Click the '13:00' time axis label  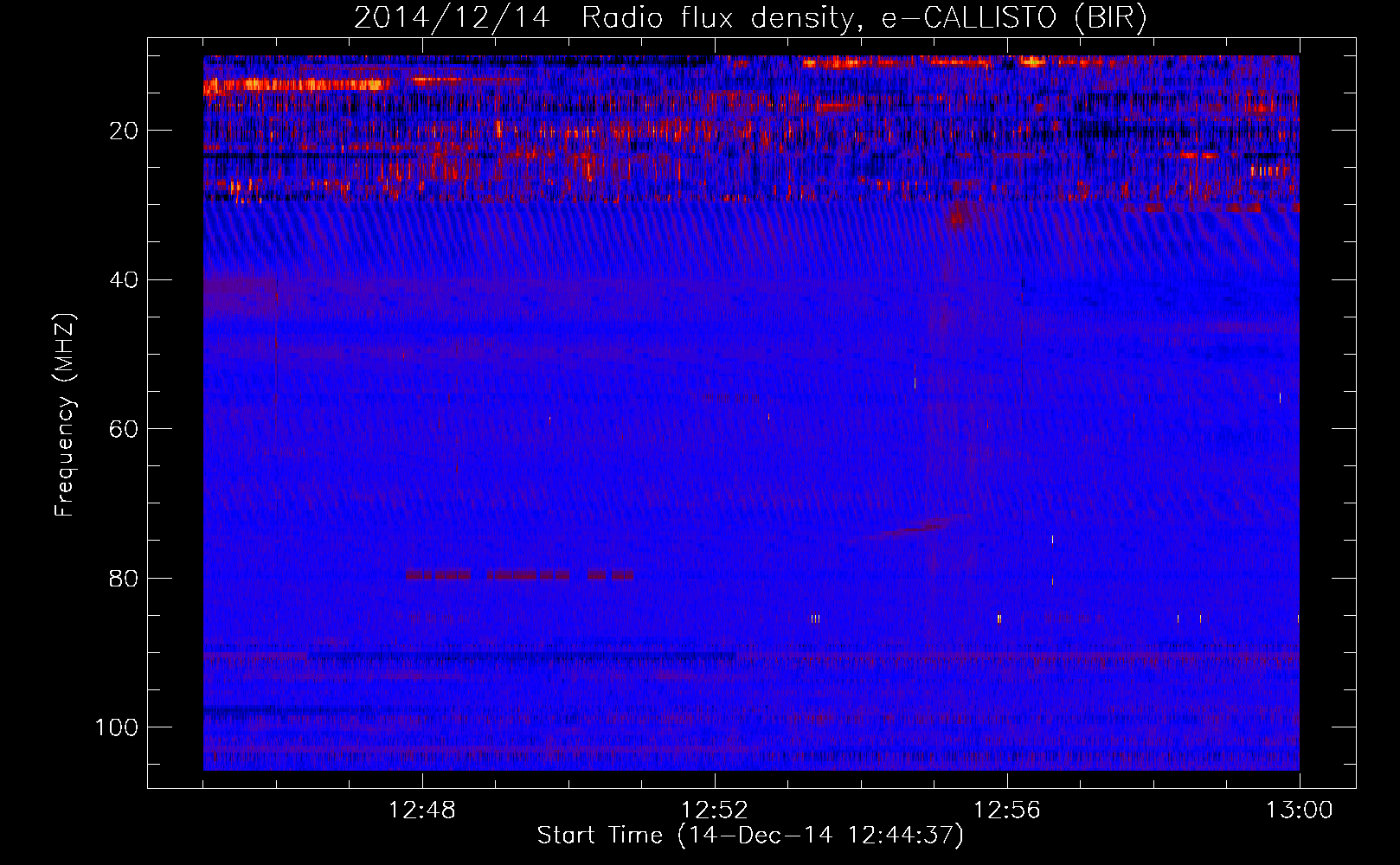pyautogui.click(x=1300, y=811)
